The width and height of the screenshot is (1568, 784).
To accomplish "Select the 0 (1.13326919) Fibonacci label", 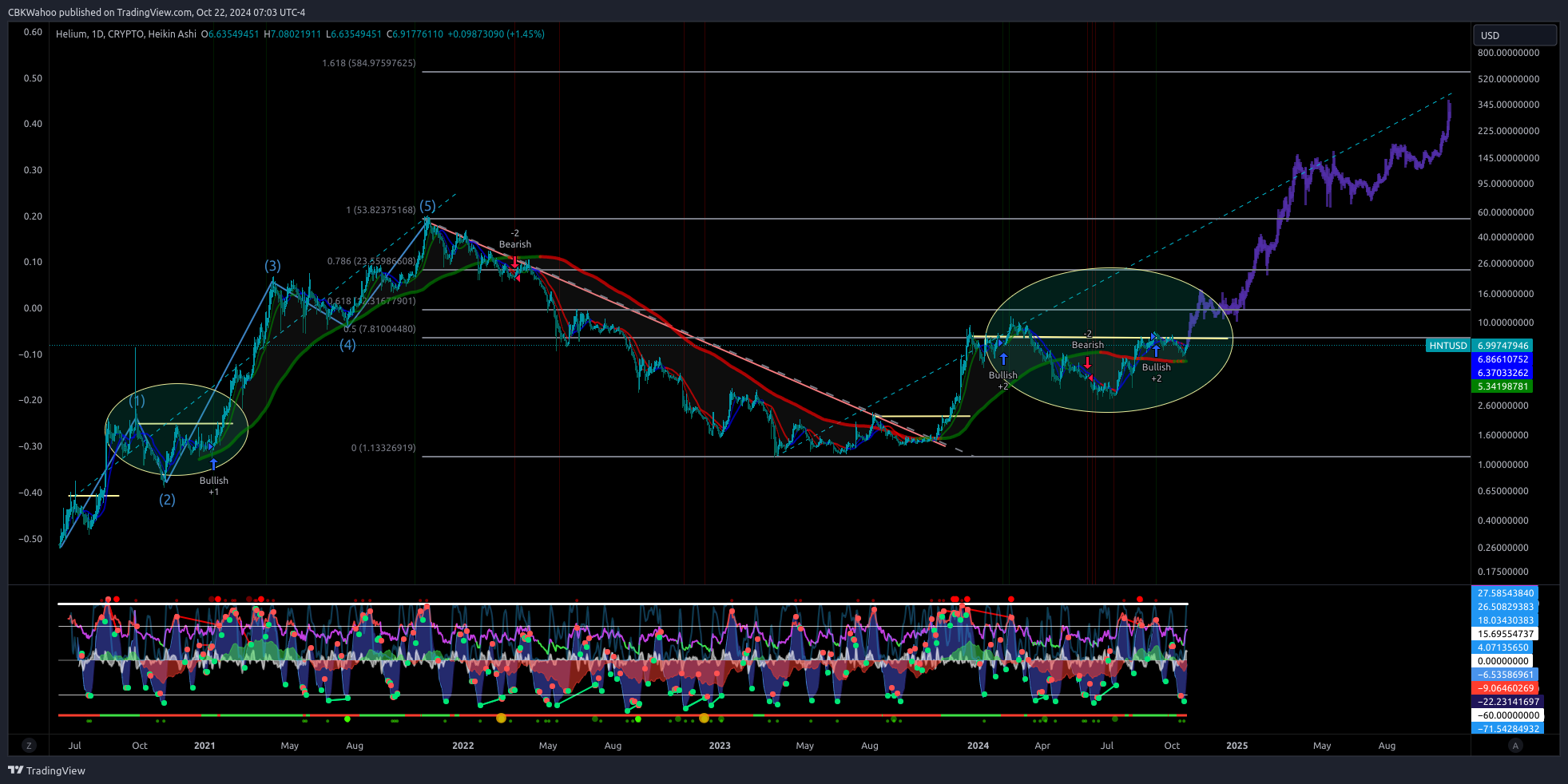I will pos(383,448).
